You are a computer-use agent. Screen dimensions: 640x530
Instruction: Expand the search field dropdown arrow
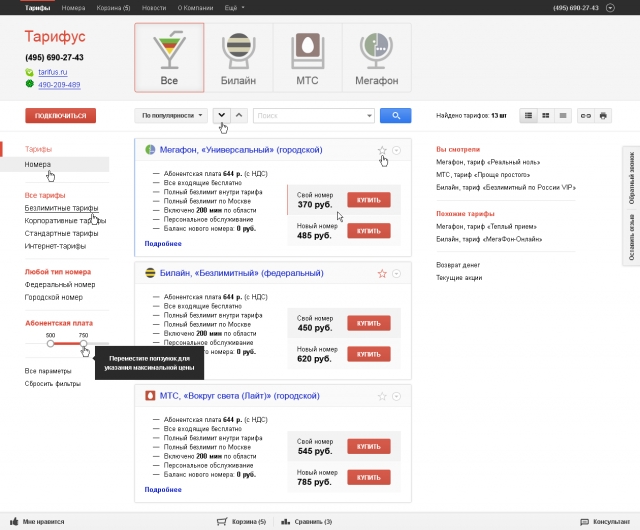pos(369,116)
